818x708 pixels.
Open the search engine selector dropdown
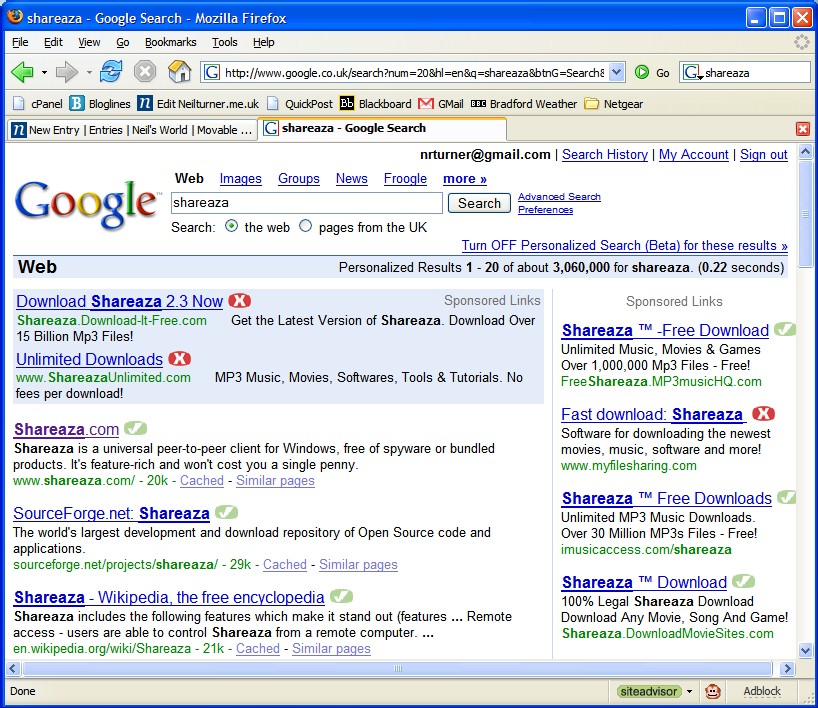pyautogui.click(x=692, y=73)
